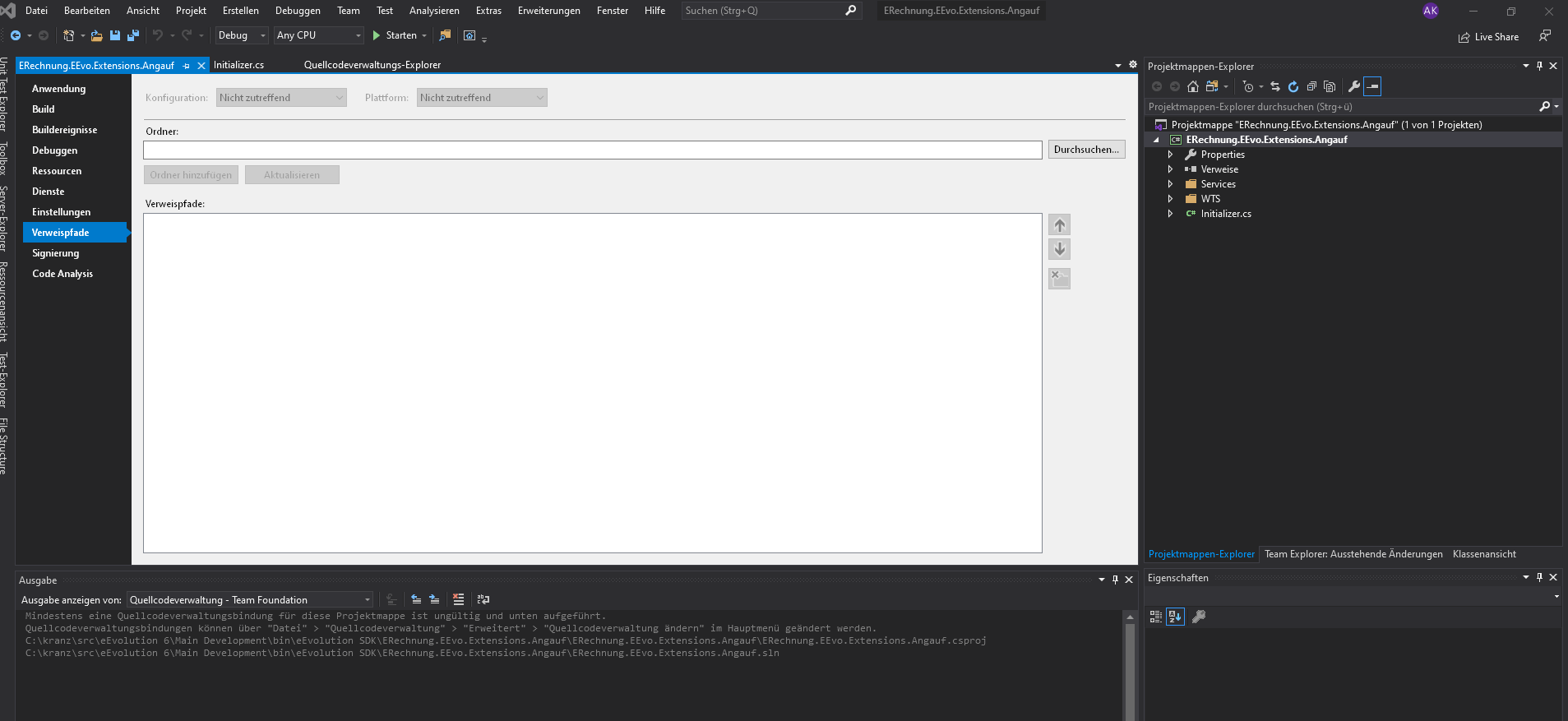1568x721 pixels.
Task: Move reference path down with arrow button
Action: coord(1060,249)
